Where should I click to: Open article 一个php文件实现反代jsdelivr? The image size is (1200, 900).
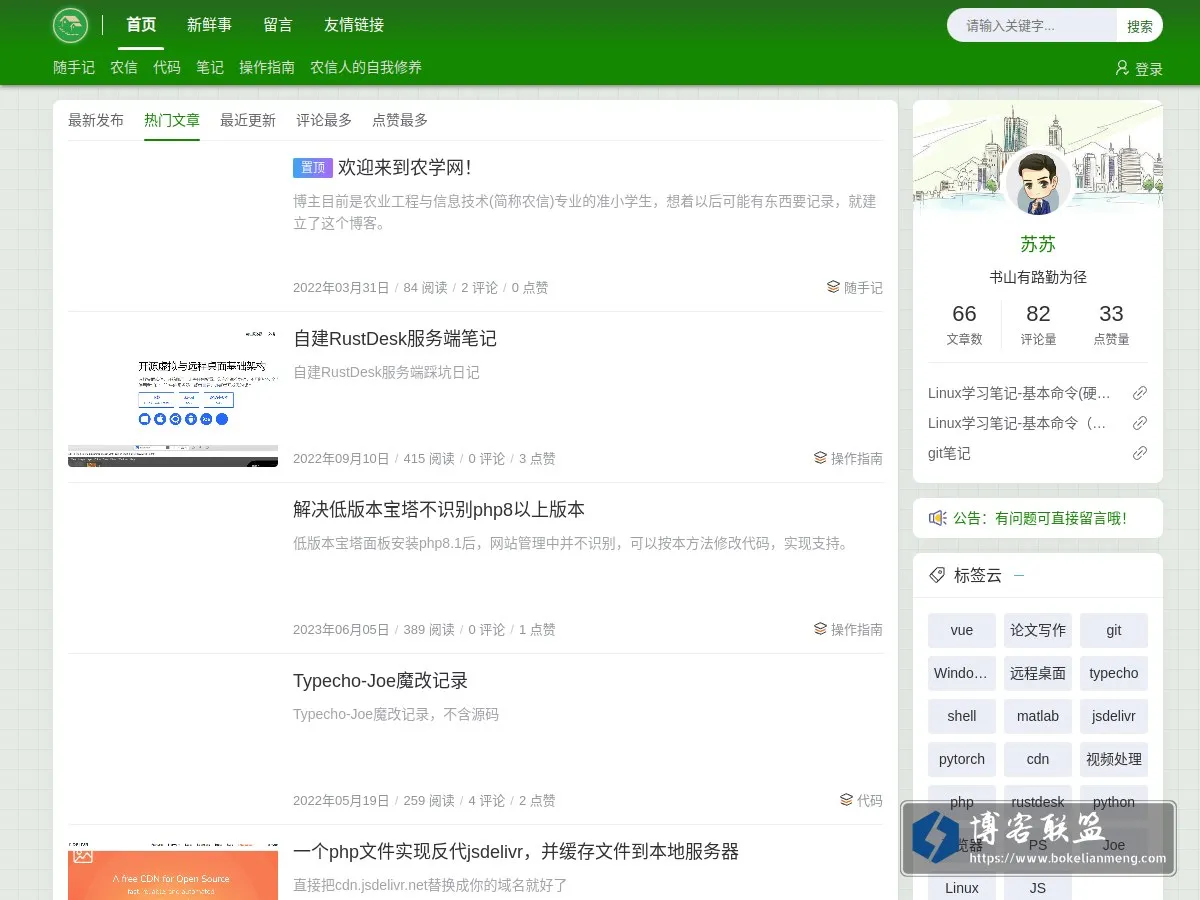tap(516, 851)
